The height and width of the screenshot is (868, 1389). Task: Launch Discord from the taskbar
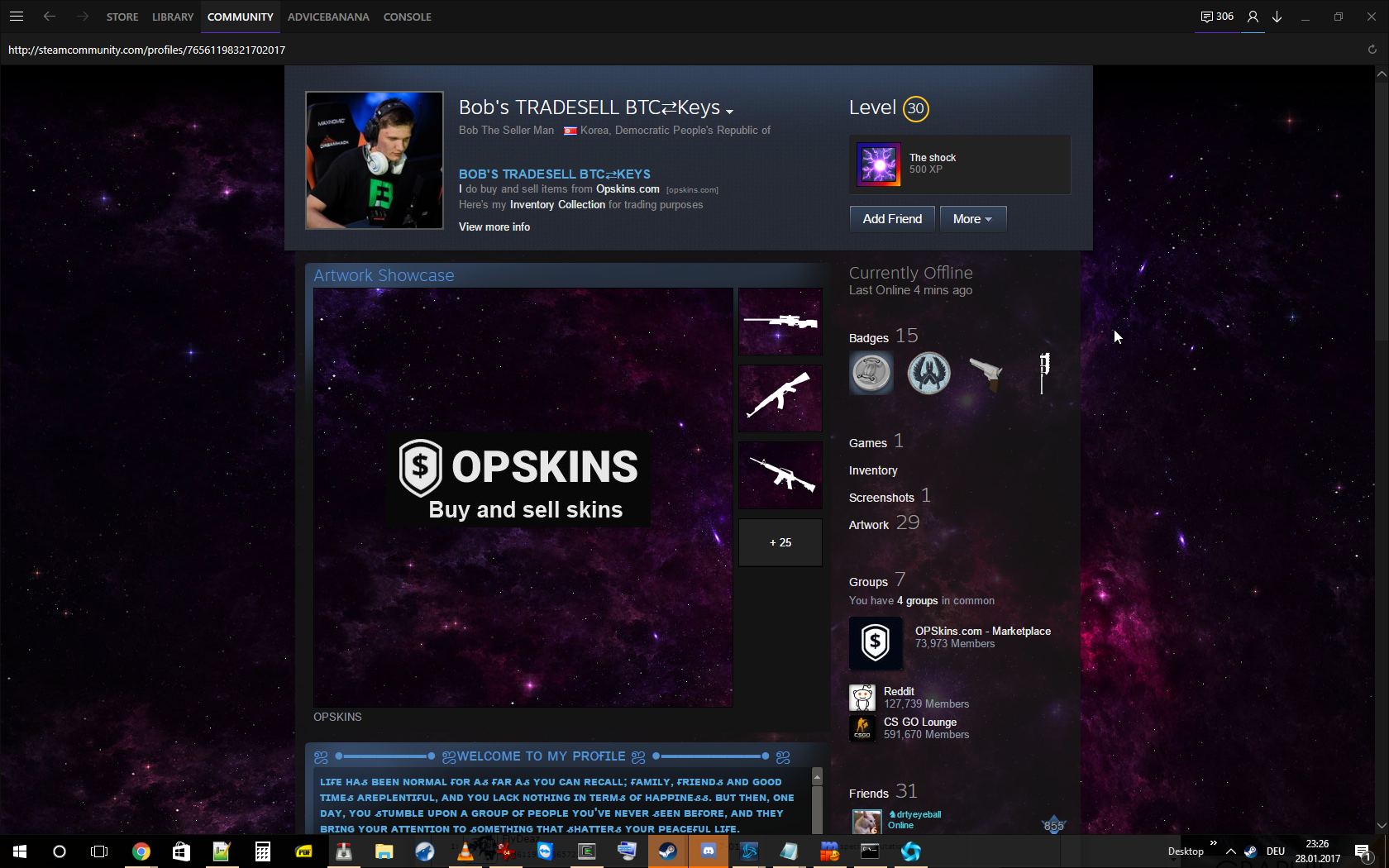[x=709, y=851]
